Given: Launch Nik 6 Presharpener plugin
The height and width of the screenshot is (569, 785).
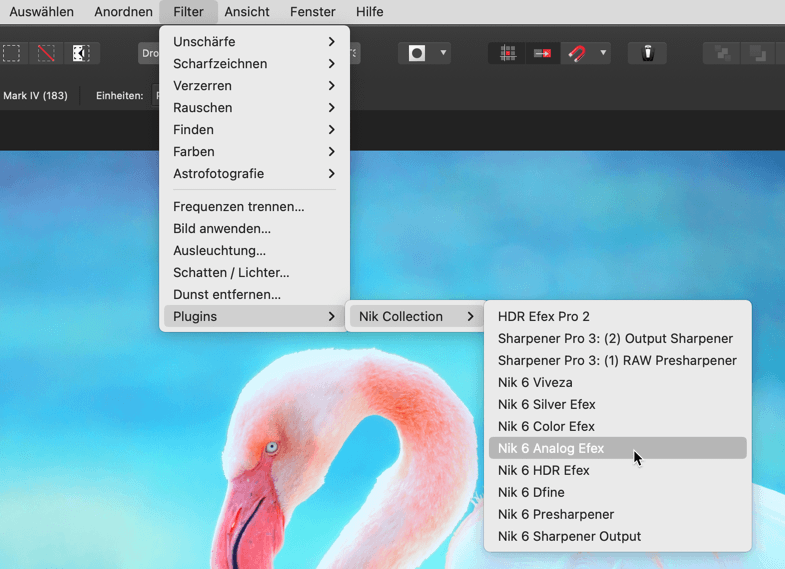Looking at the screenshot, I should 617,515.
